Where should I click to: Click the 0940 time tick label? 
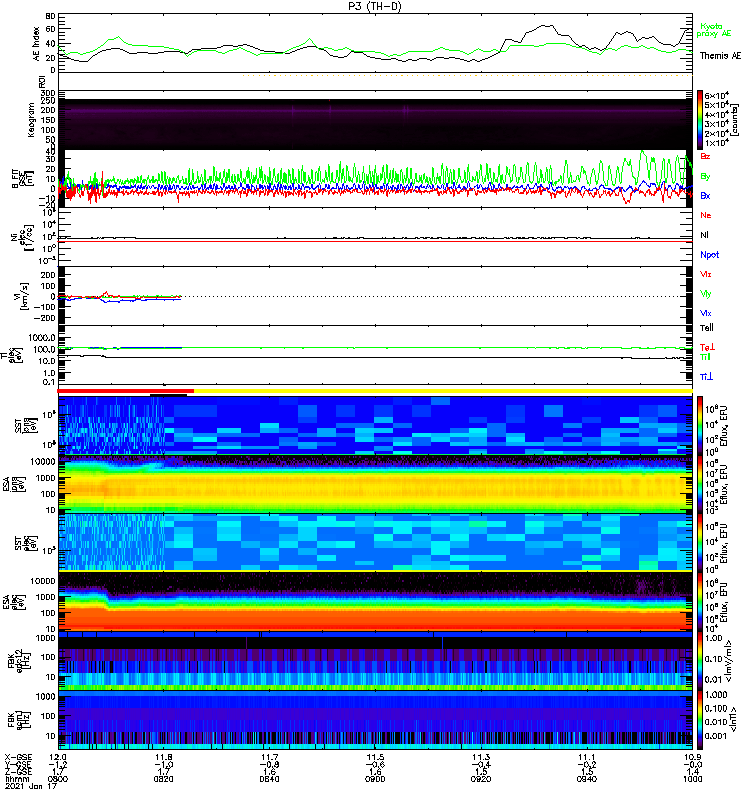click(587, 779)
